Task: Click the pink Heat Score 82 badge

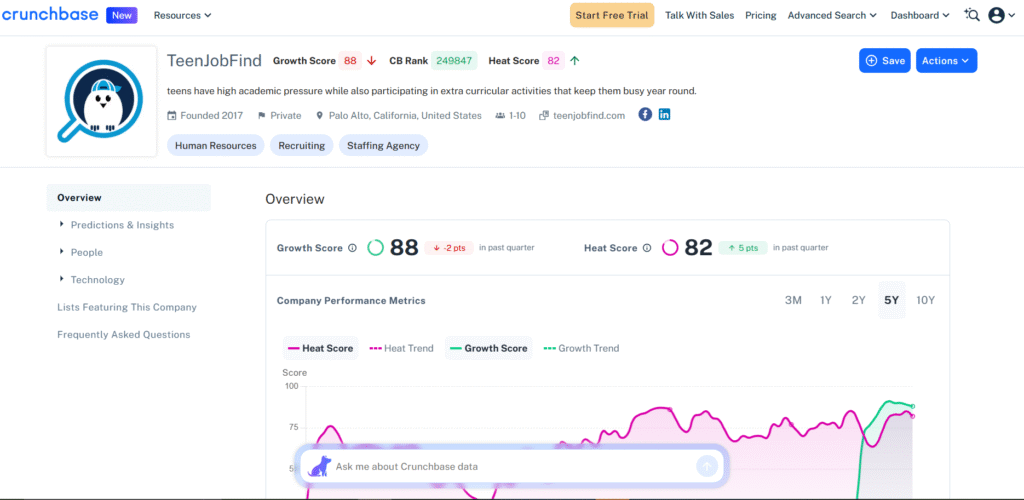Action: [x=554, y=61]
